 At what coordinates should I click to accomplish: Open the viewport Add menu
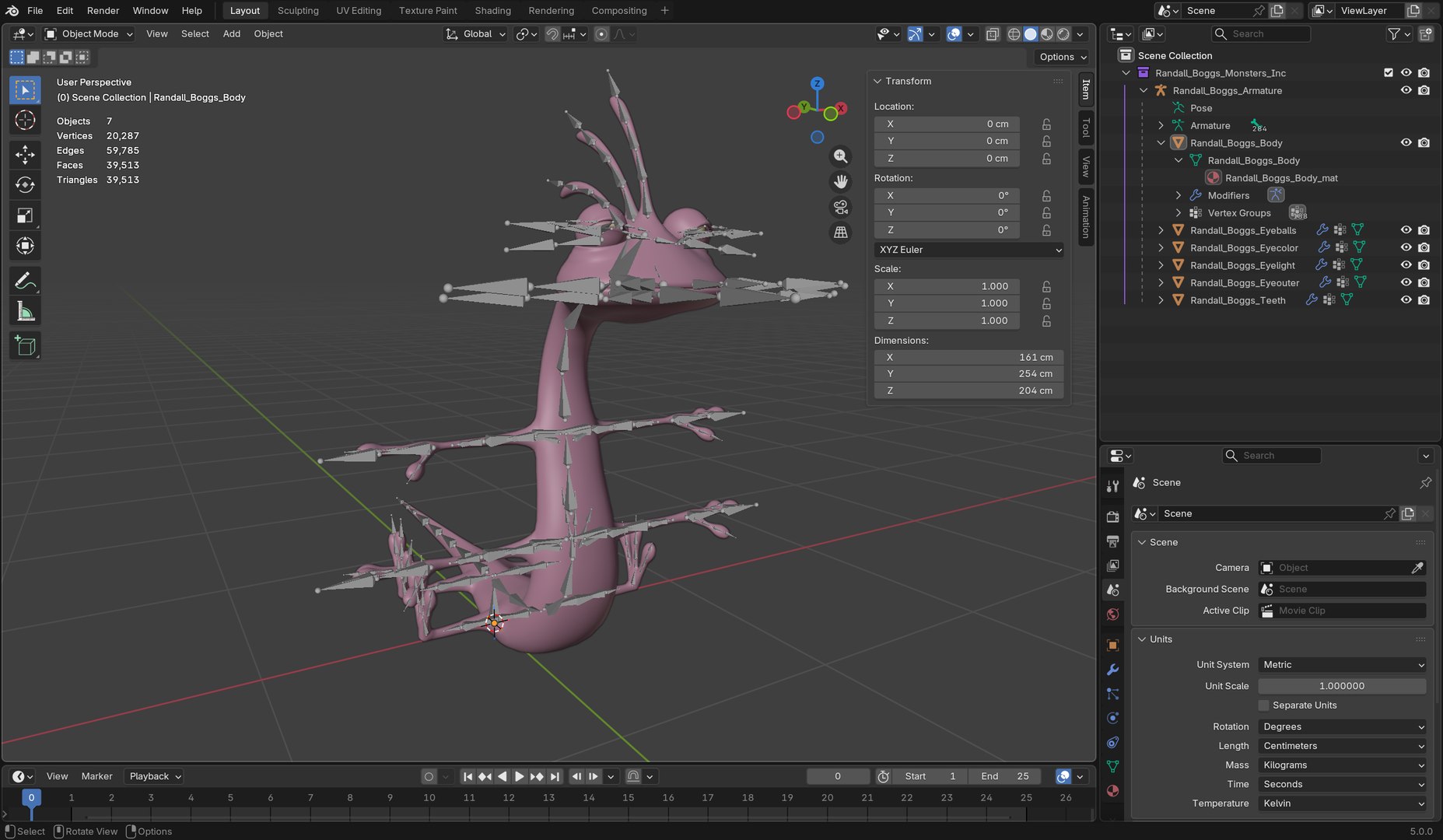[232, 34]
